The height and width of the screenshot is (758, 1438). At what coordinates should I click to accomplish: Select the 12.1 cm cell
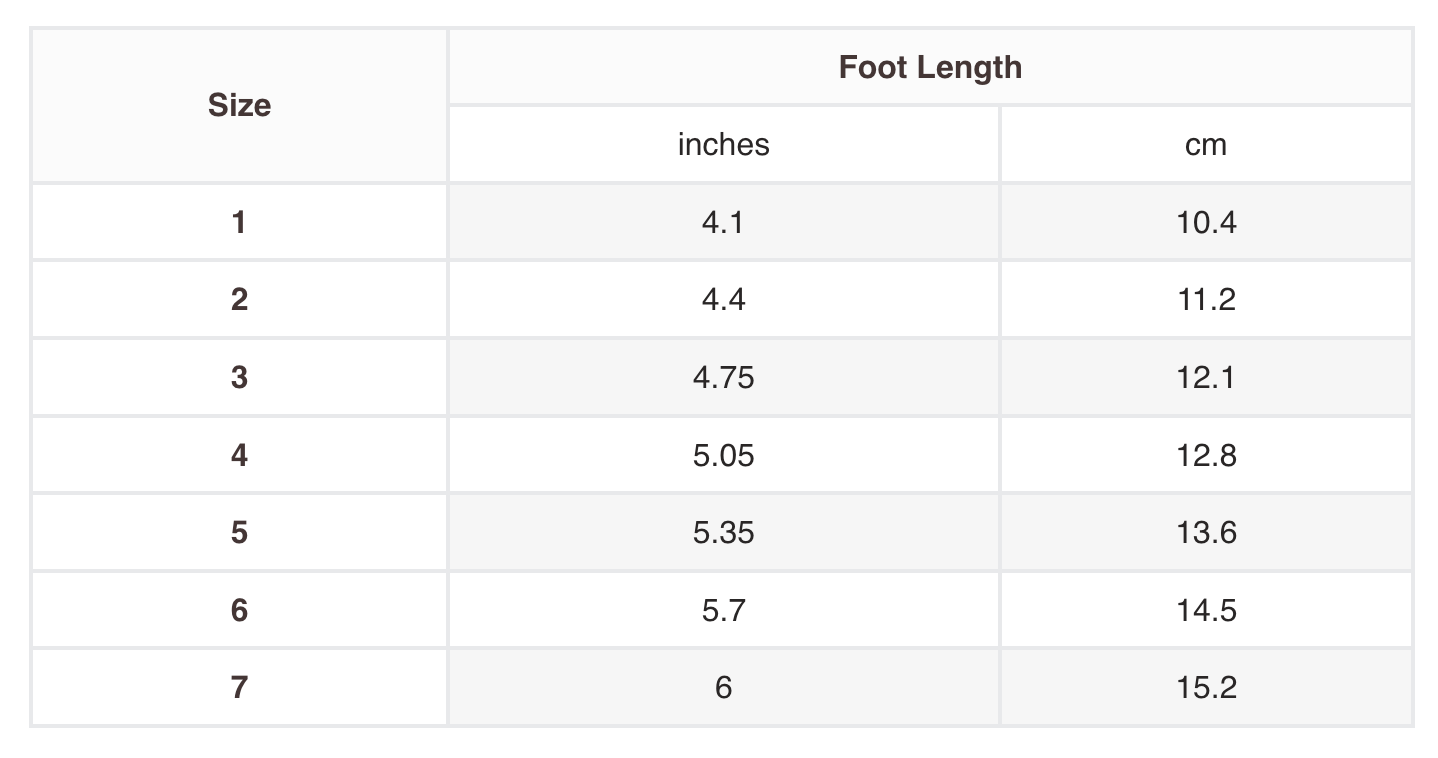pyautogui.click(x=1206, y=377)
